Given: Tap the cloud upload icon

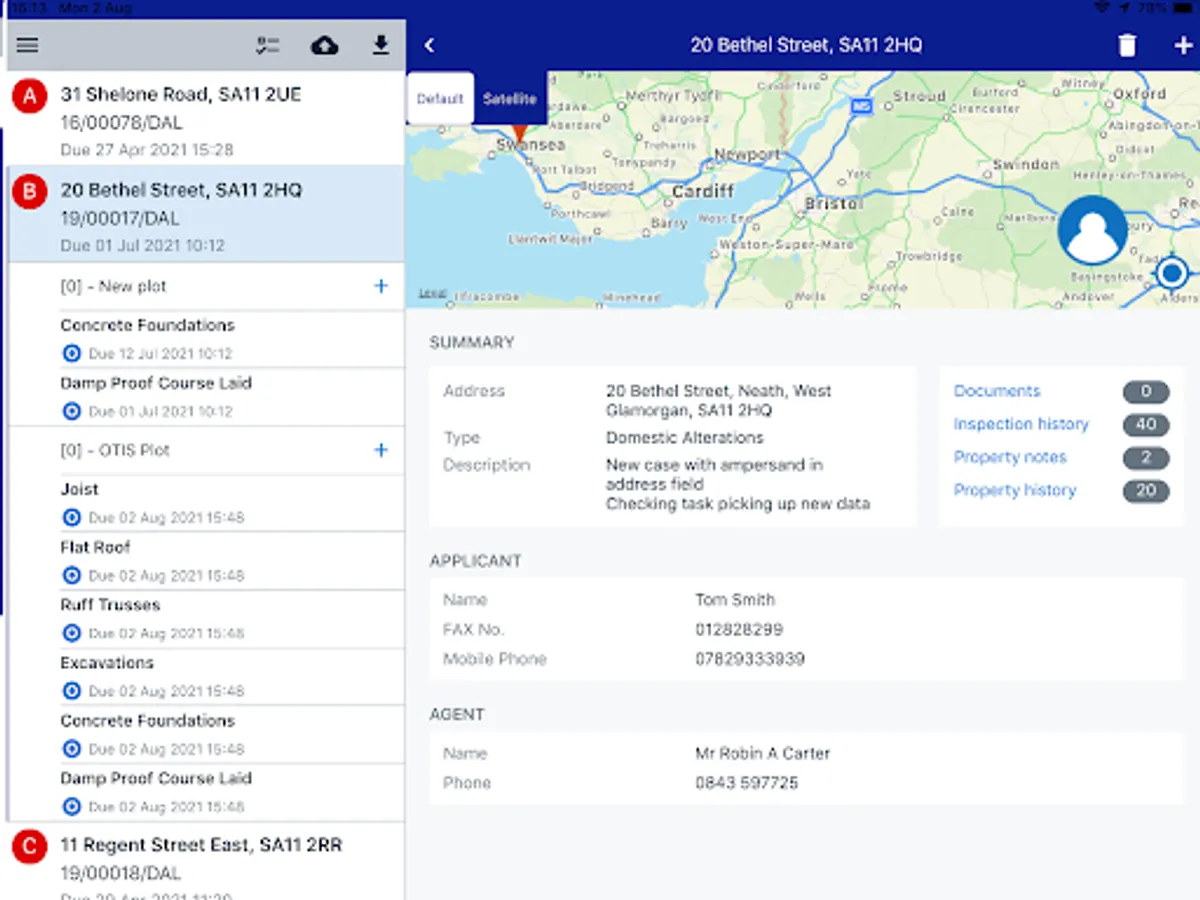Looking at the screenshot, I should coord(325,45).
